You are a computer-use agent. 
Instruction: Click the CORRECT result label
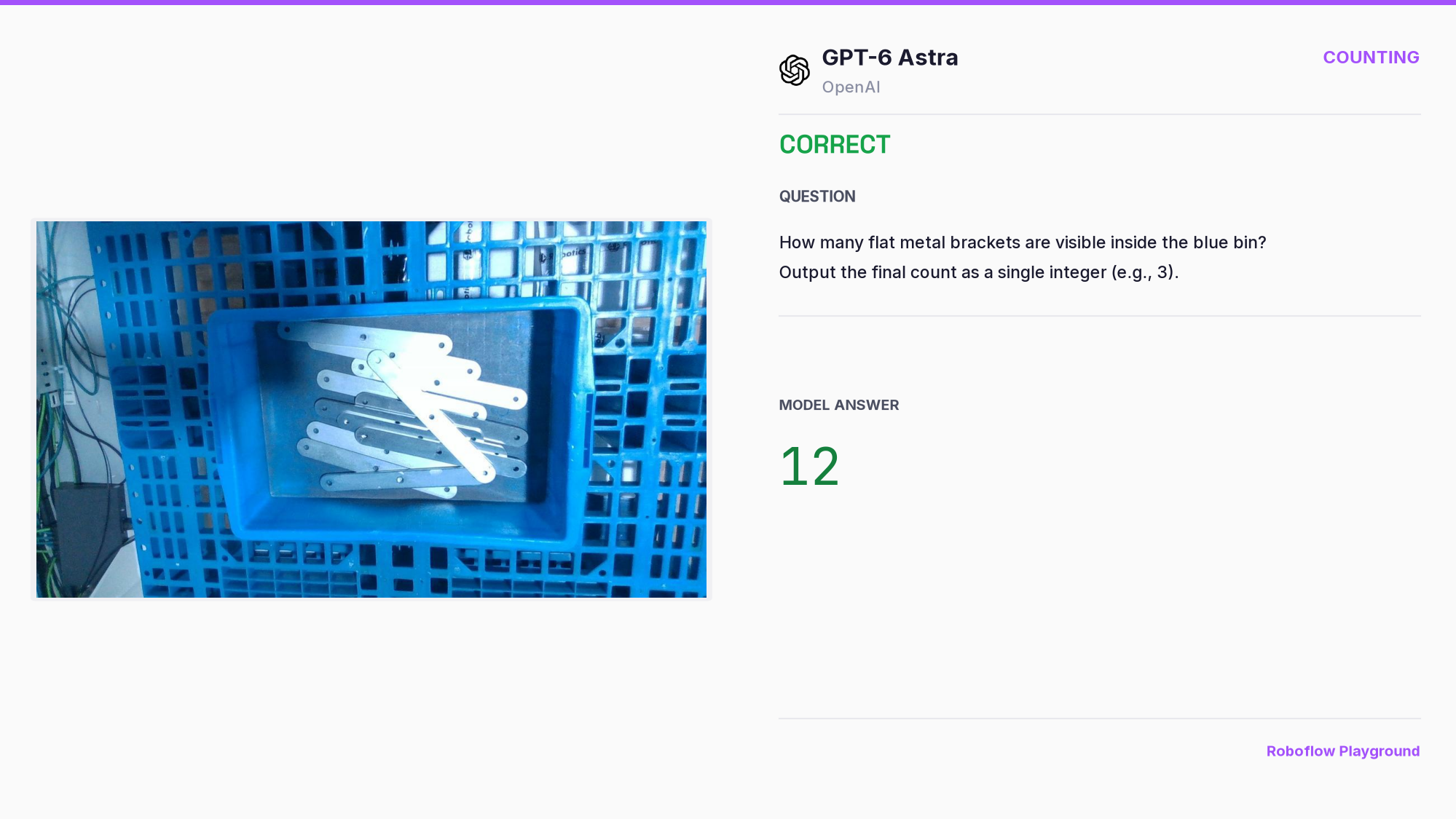point(834,145)
